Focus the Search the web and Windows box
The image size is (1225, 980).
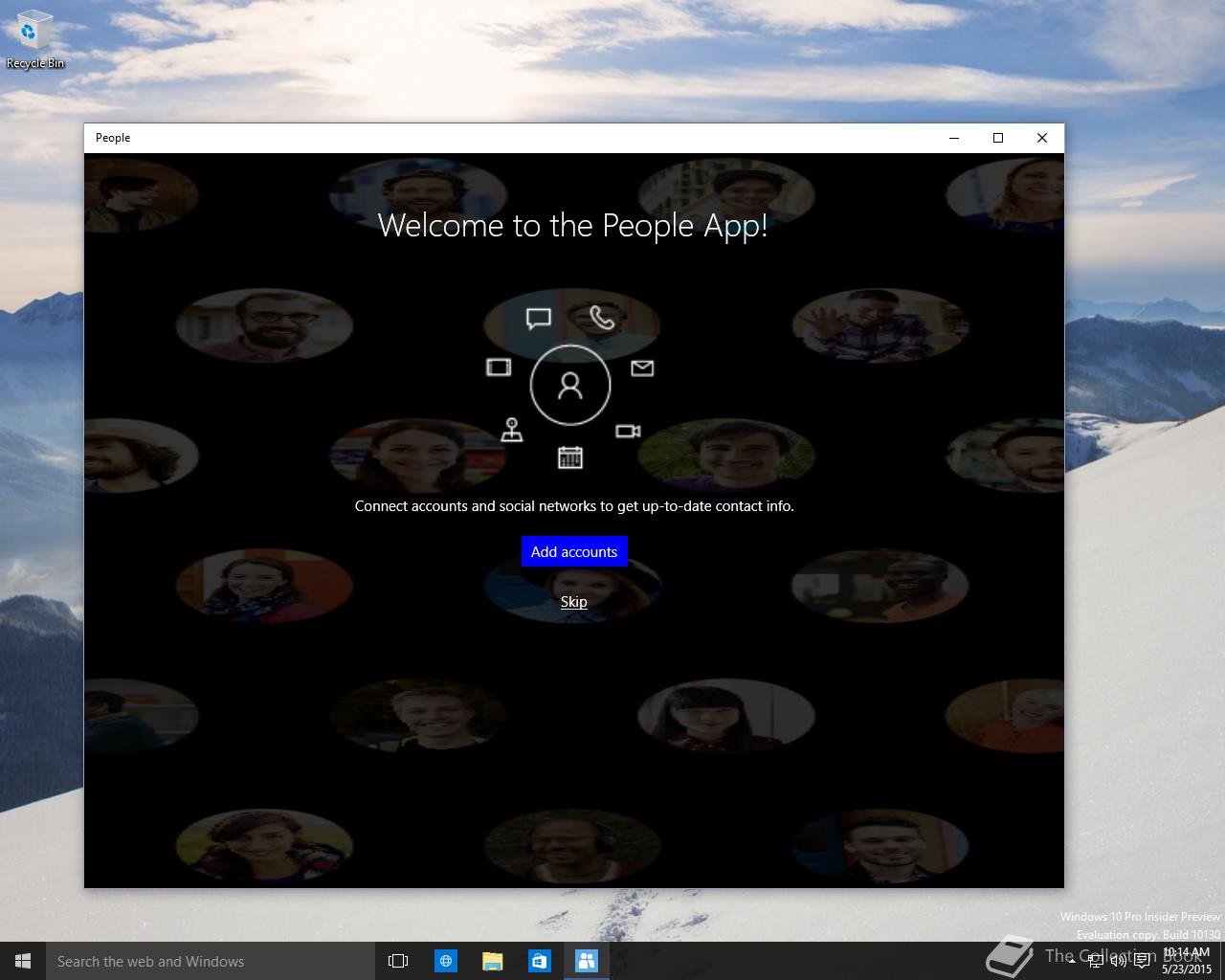(210, 961)
